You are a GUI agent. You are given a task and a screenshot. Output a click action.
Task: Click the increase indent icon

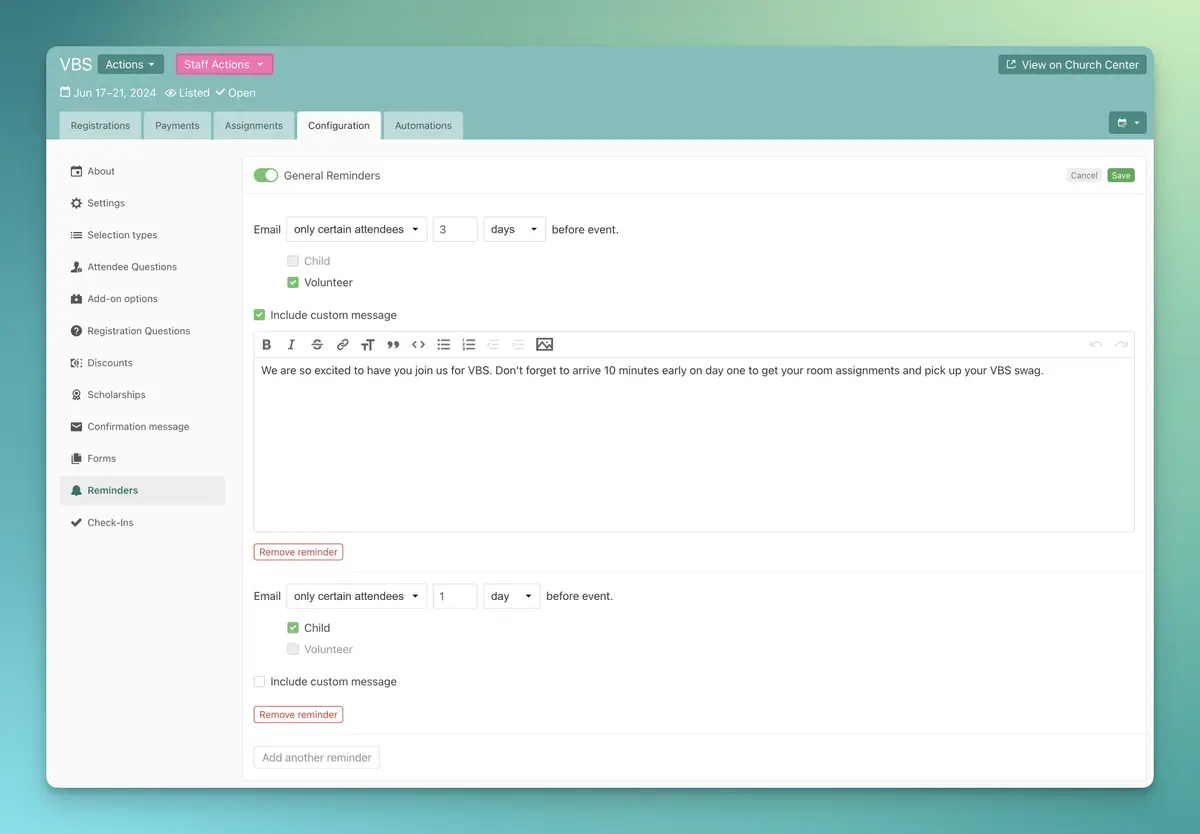(518, 345)
